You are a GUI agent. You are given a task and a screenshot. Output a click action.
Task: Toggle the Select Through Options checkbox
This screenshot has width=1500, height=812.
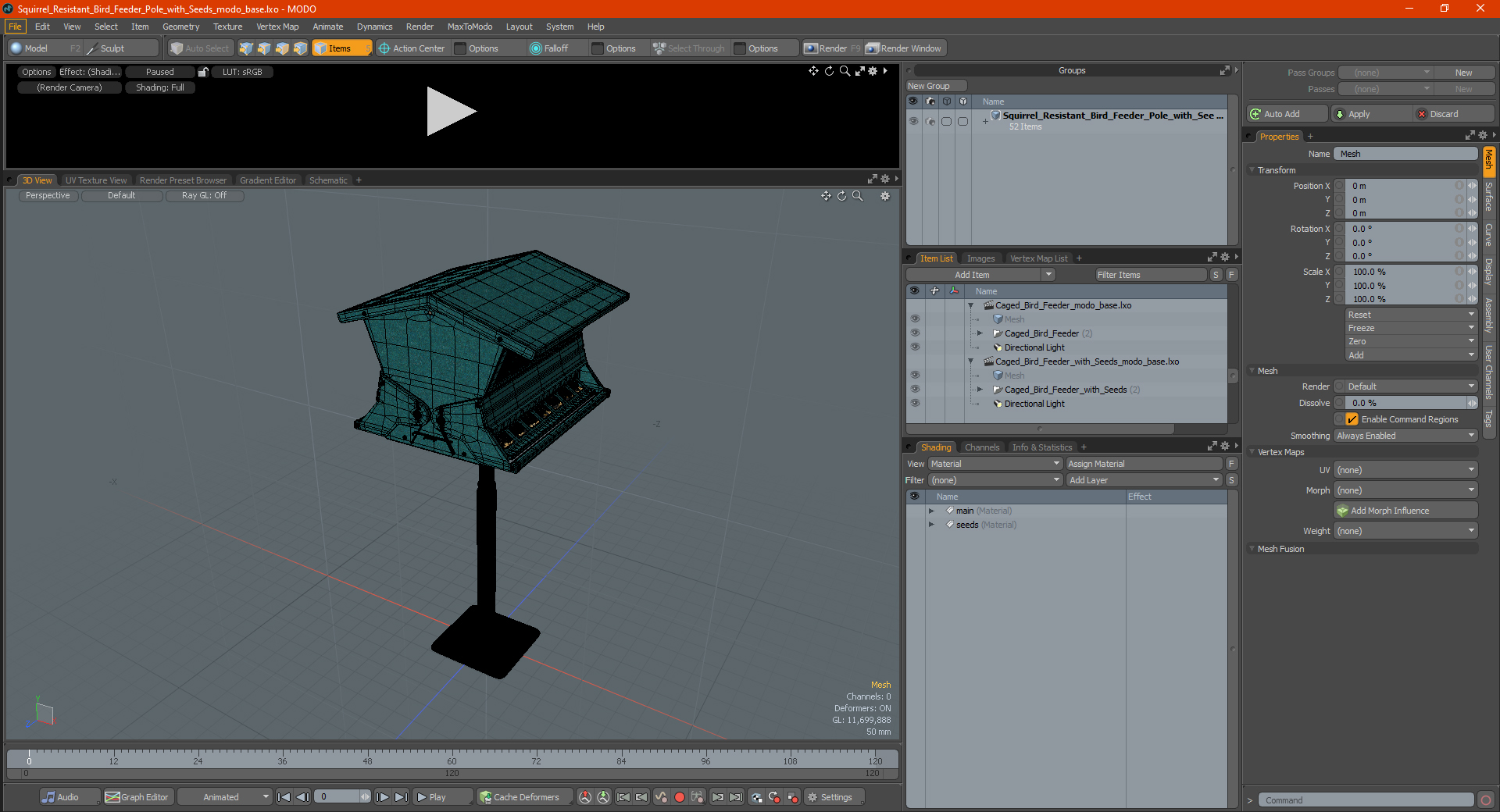(x=740, y=48)
